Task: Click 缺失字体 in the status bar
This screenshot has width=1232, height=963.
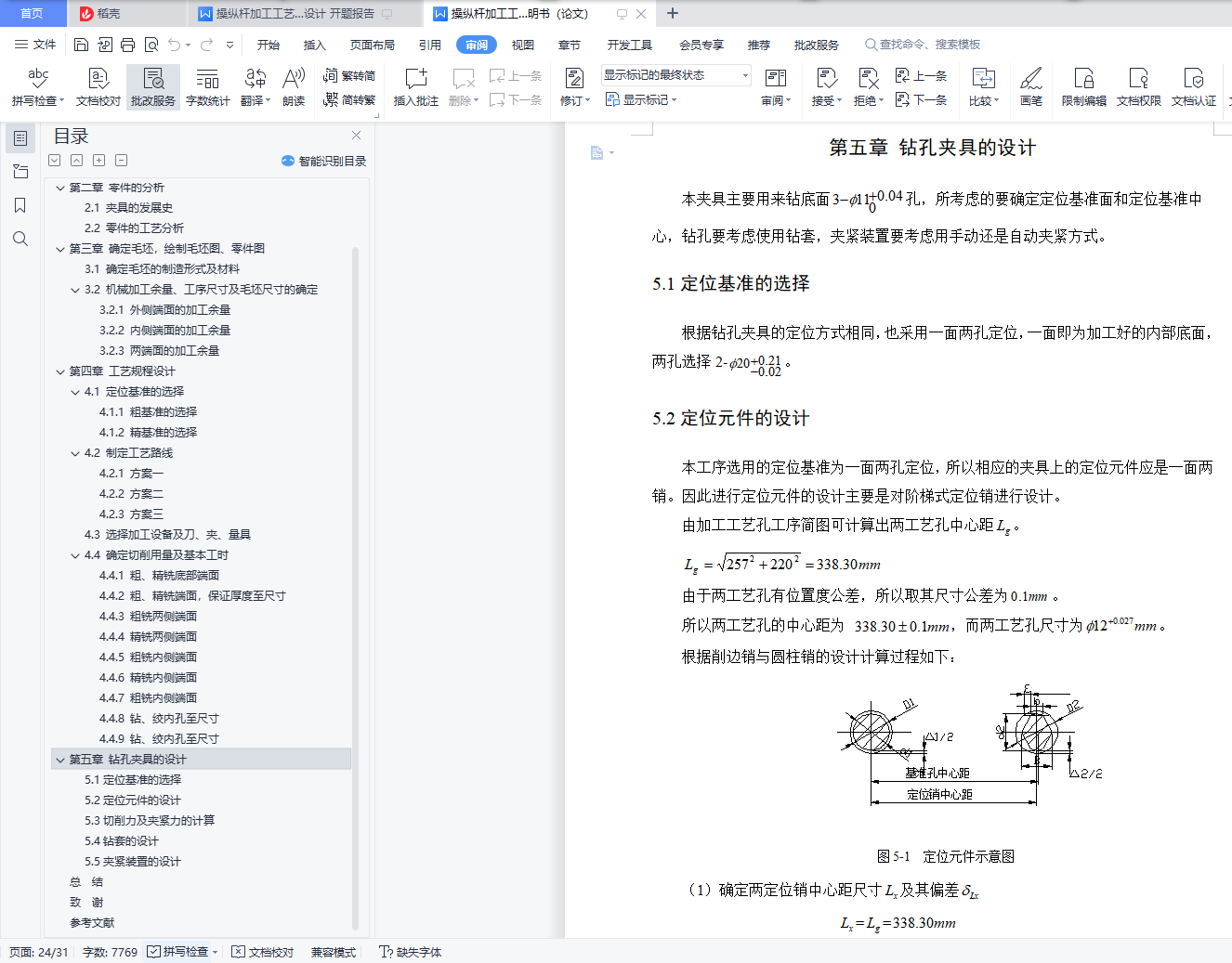Action: pos(411,952)
